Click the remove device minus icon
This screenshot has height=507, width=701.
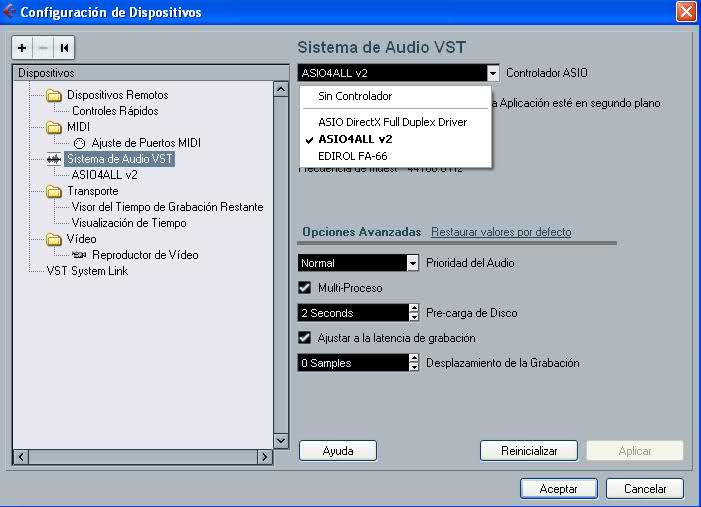(43, 48)
